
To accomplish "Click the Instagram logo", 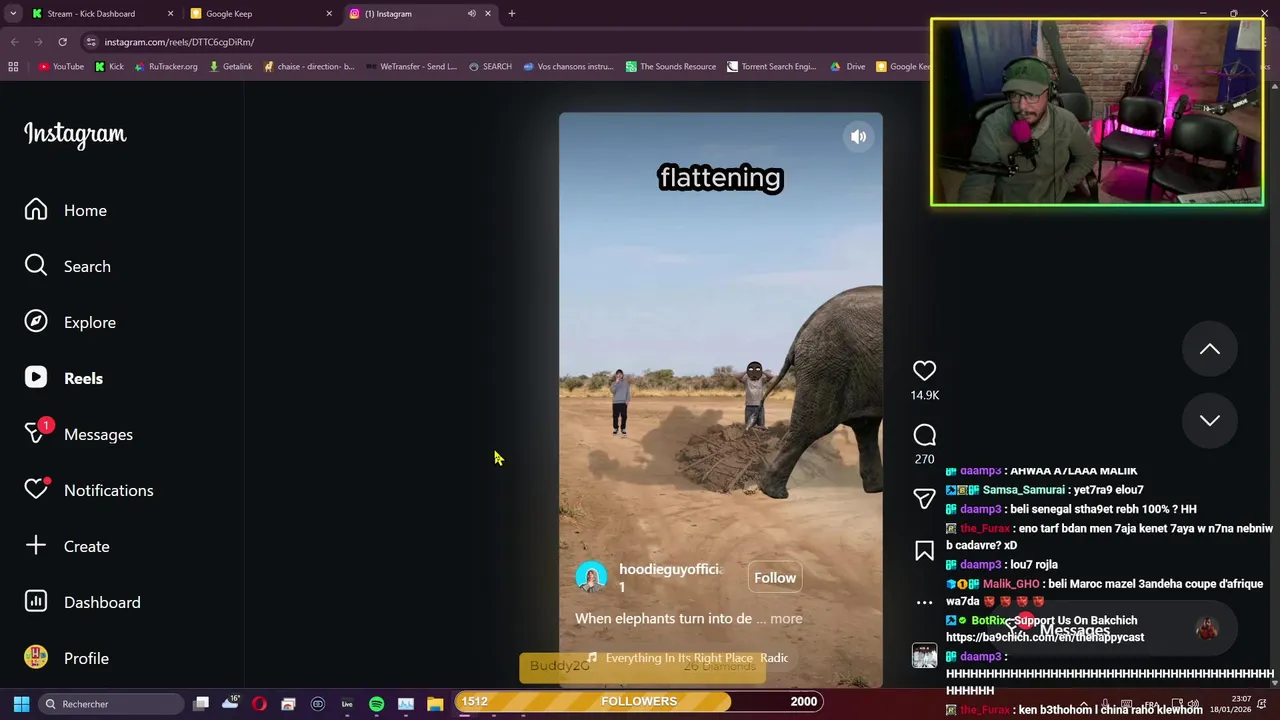I will 75,134.
